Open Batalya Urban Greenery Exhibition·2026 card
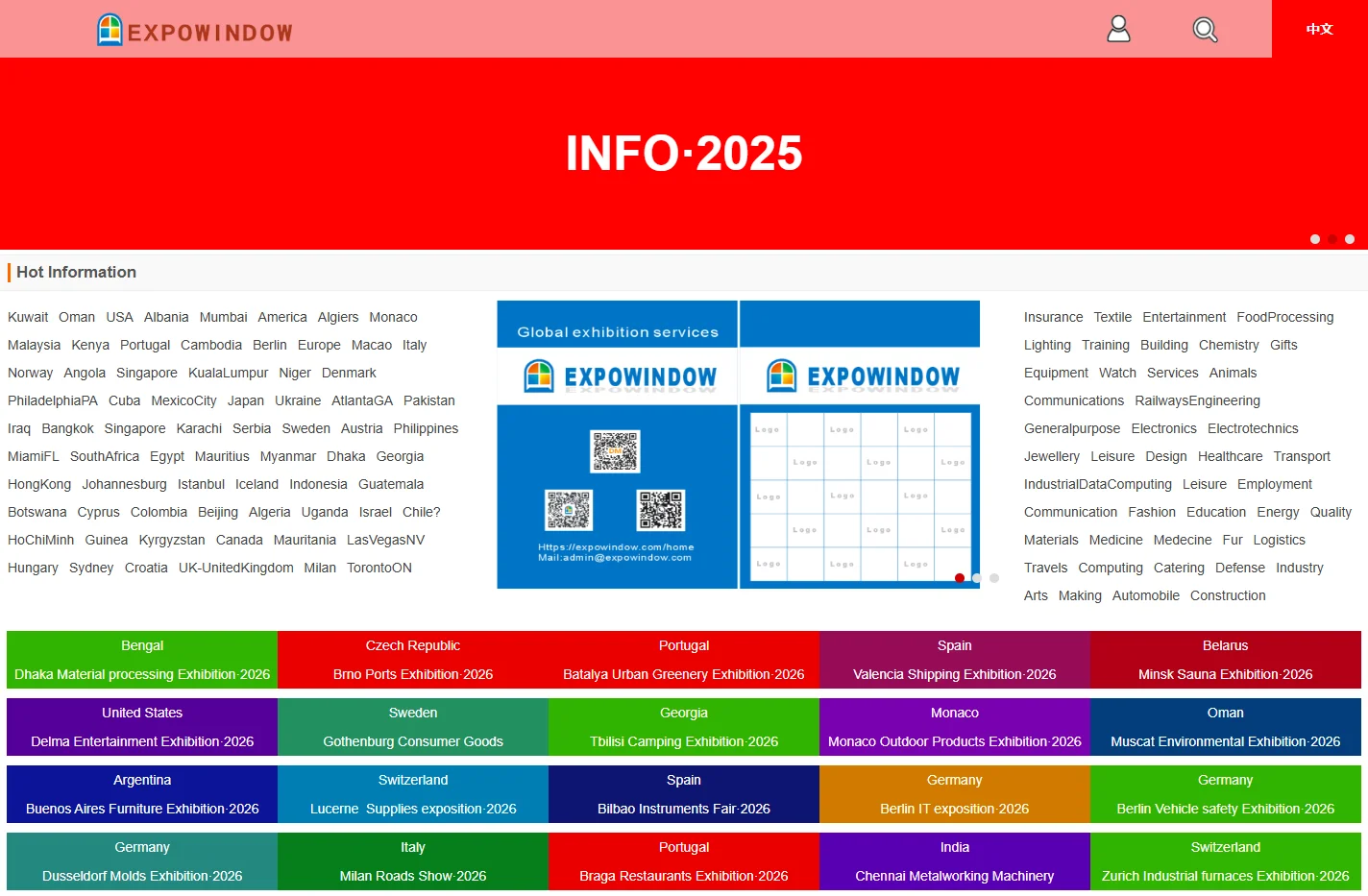1368x896 pixels. pos(684,660)
